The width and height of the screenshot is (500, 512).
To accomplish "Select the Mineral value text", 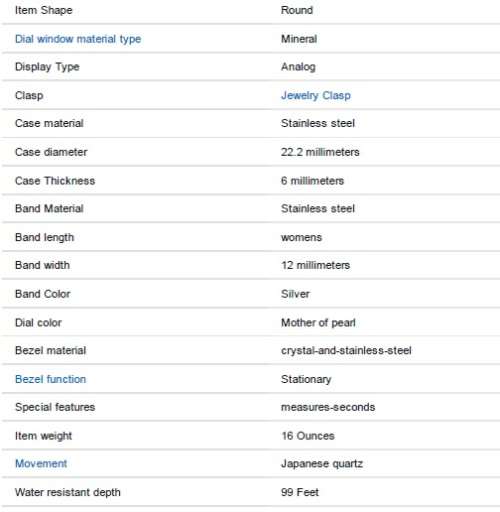I will 299,39.
